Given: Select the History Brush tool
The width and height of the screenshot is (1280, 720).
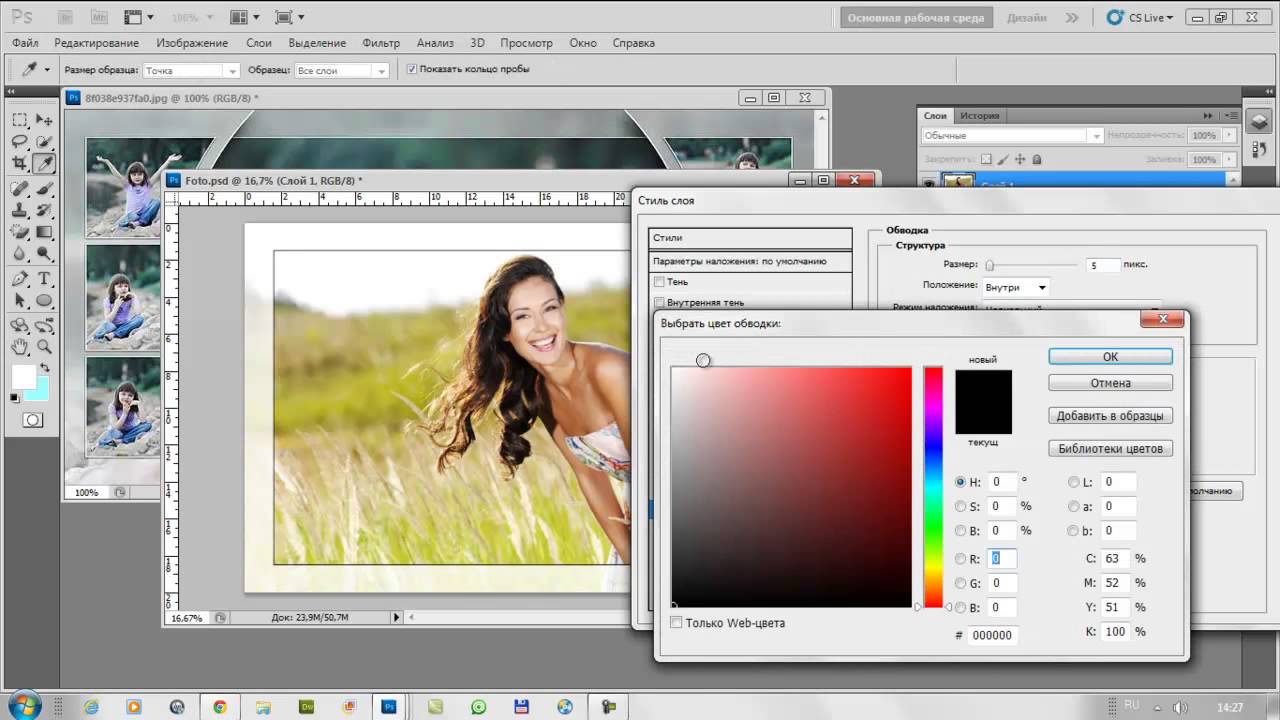Looking at the screenshot, I should (x=44, y=210).
